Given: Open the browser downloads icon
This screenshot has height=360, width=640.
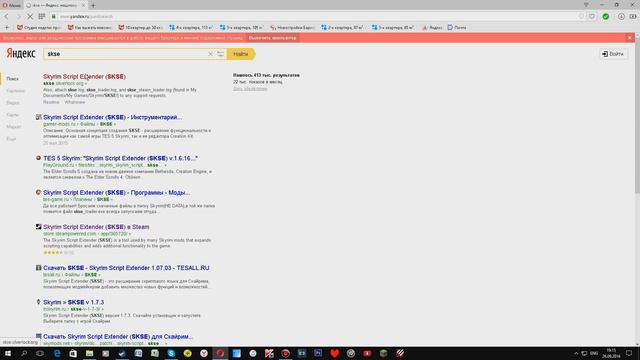Looking at the screenshot, I should click(x=621, y=16).
